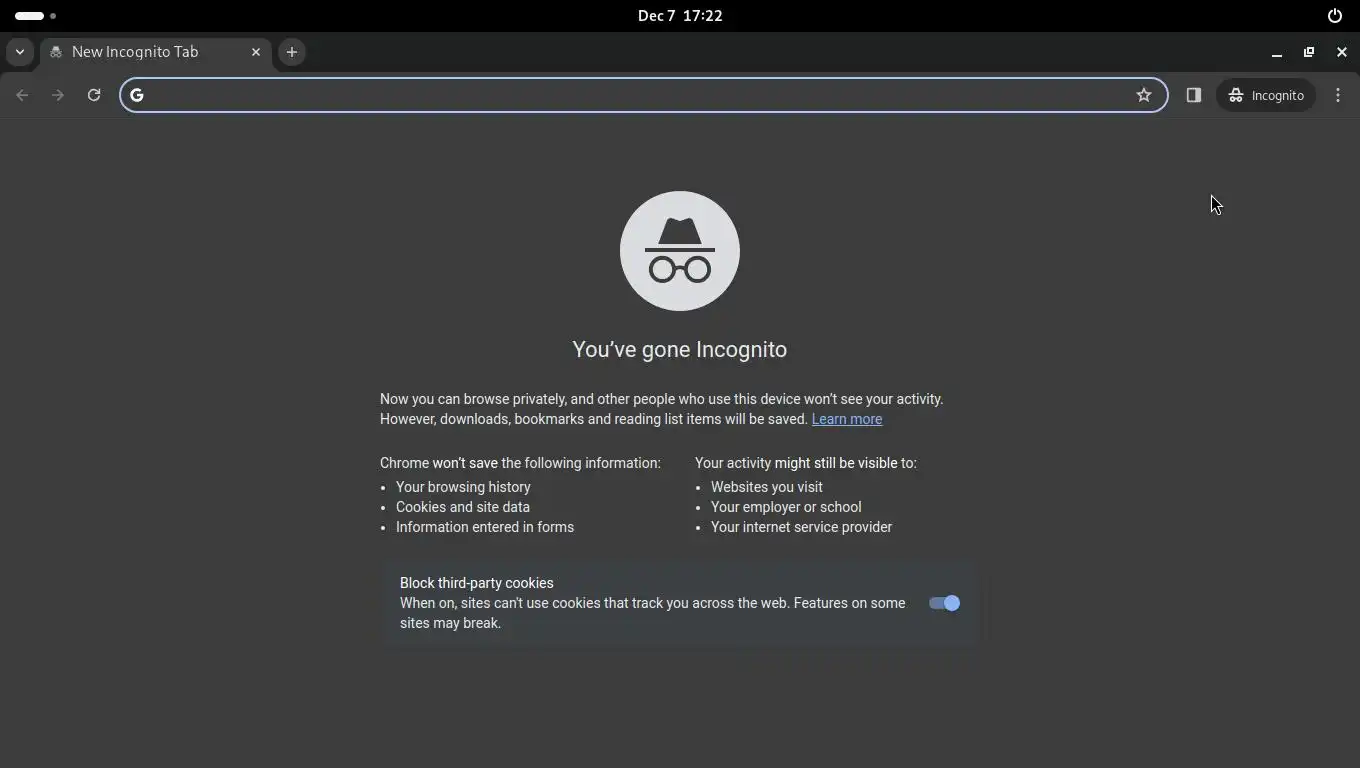Click the back navigation arrow
The width and height of the screenshot is (1360, 768).
22,95
